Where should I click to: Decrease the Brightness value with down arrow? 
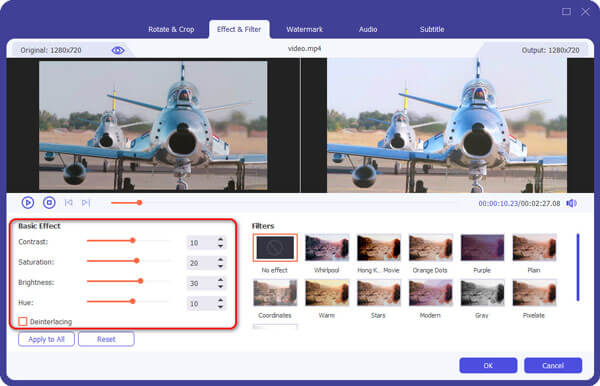220,286
